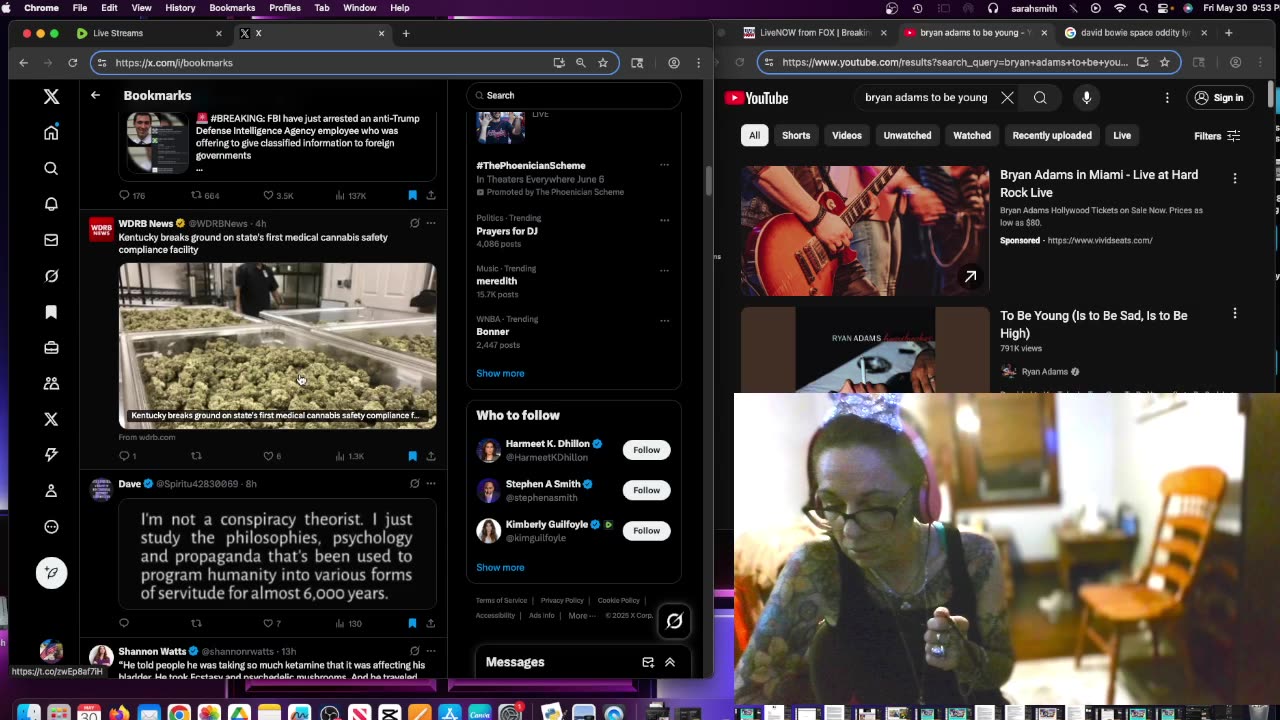Submit the YouTube search magnifier
The width and height of the screenshot is (1280, 720).
click(1040, 98)
